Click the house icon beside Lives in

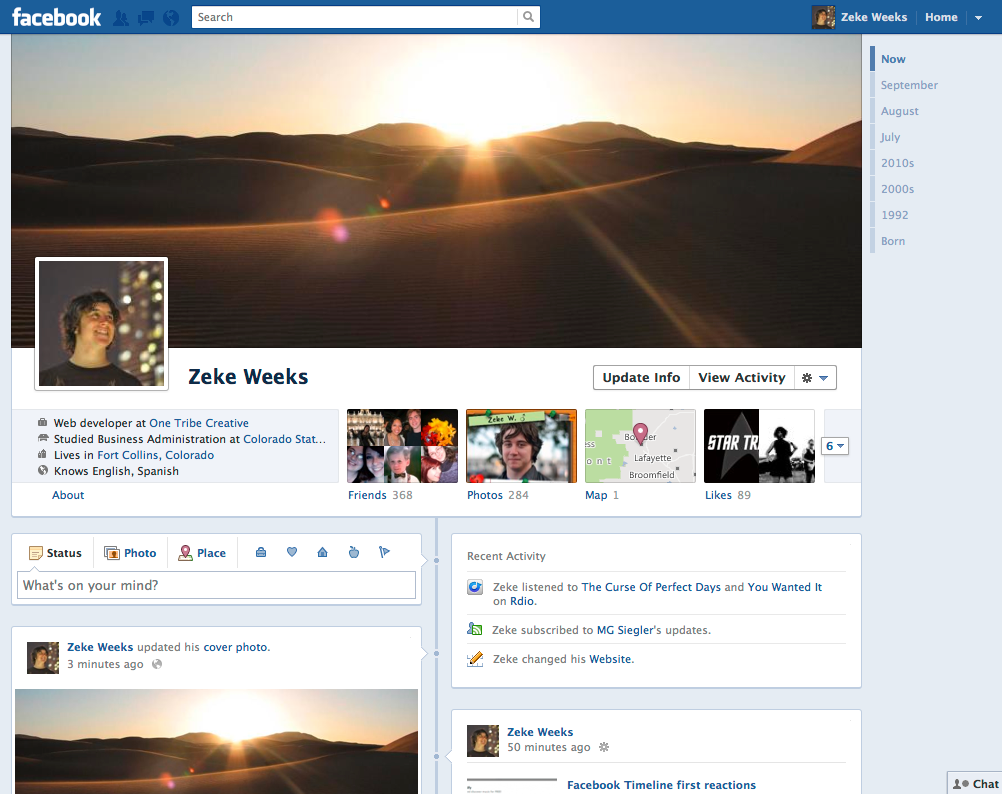(42, 454)
